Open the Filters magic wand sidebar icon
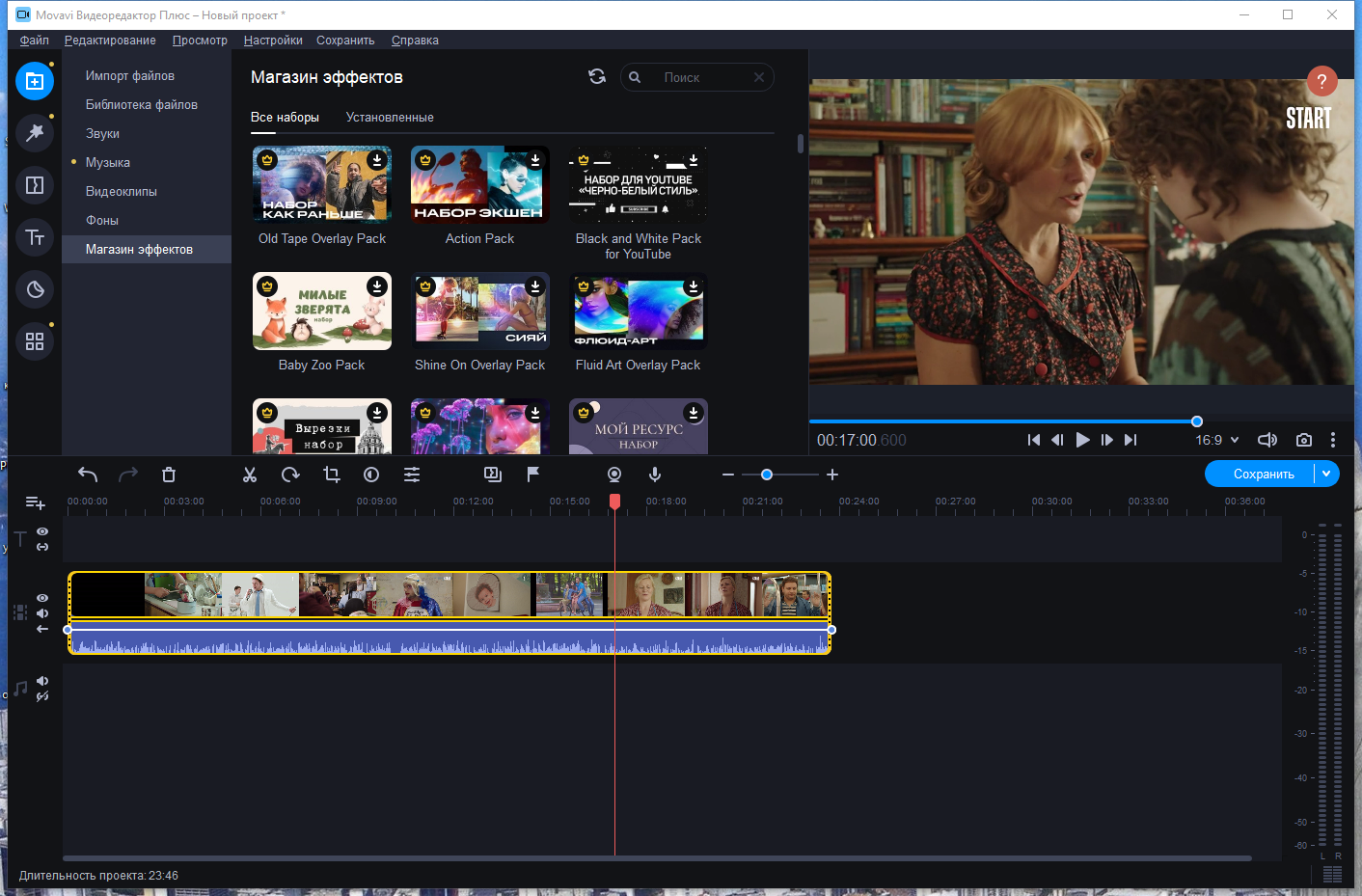This screenshot has width=1362, height=896. point(35,133)
